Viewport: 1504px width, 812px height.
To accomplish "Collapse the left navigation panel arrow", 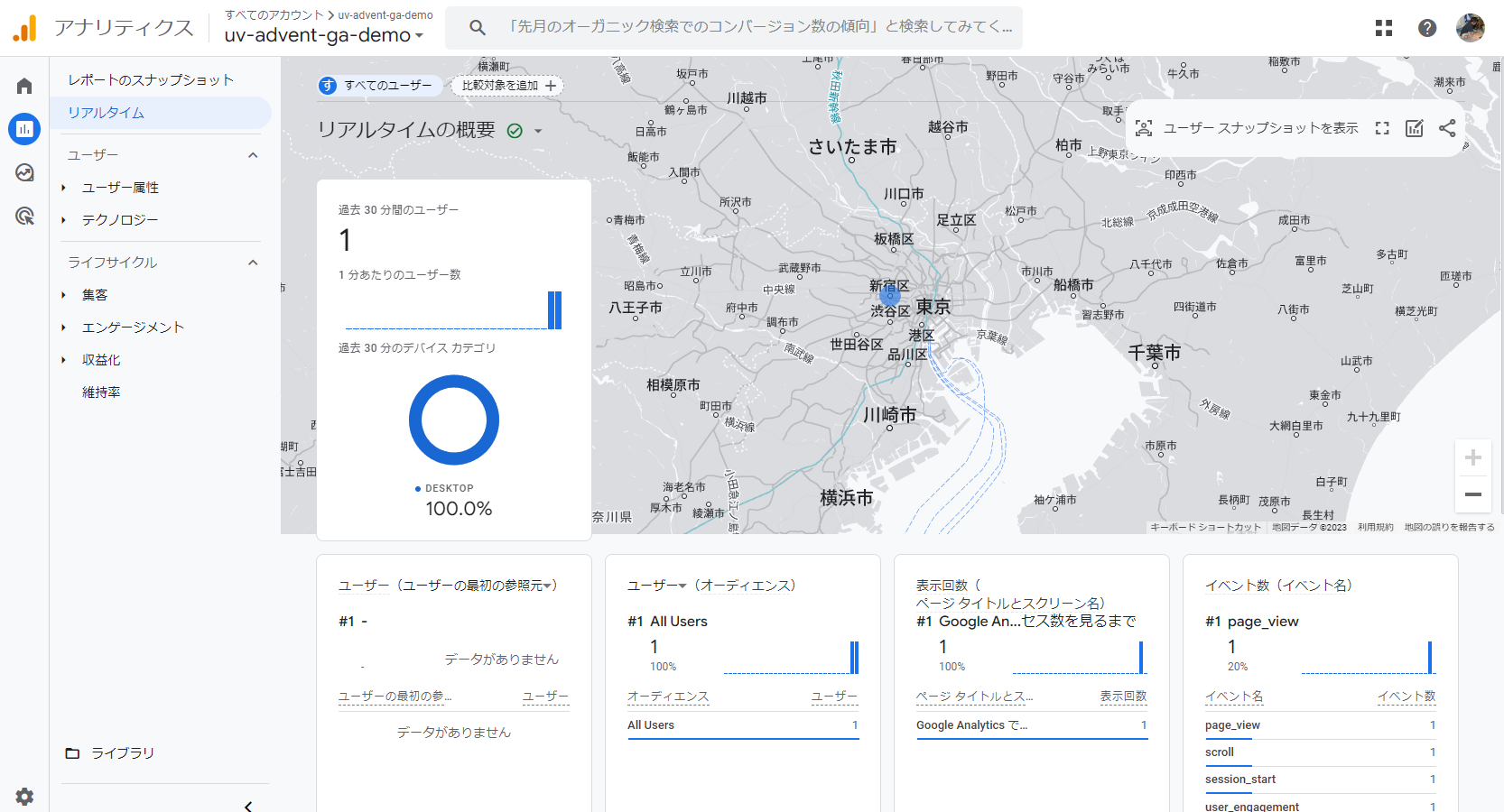I will [248, 806].
